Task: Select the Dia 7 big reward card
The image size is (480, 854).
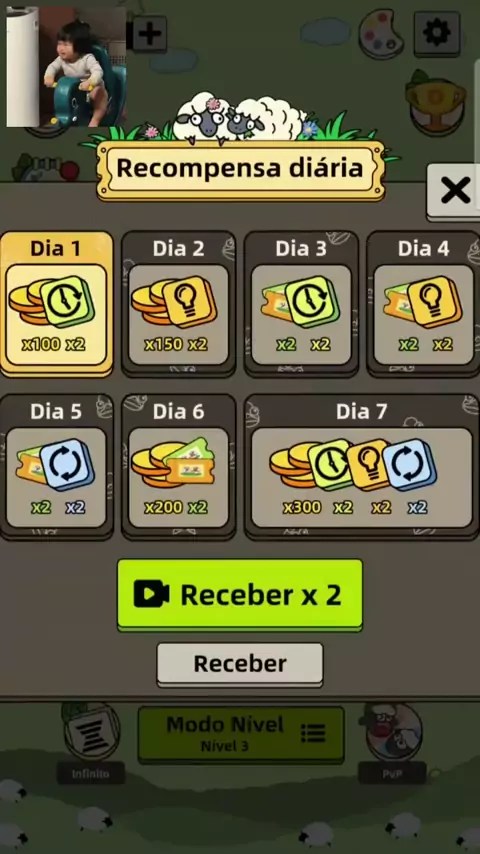Action: [x=362, y=467]
